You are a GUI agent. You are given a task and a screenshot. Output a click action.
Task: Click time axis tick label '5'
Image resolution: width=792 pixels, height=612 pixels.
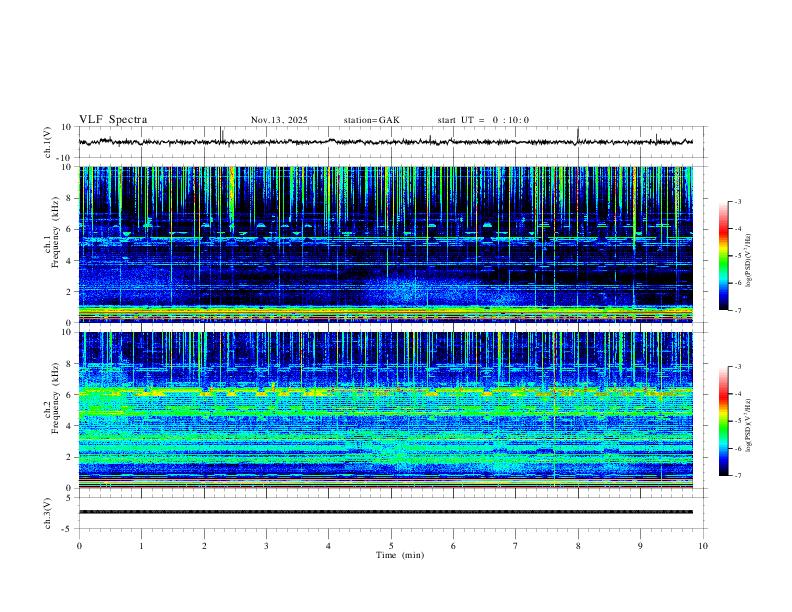[391, 546]
